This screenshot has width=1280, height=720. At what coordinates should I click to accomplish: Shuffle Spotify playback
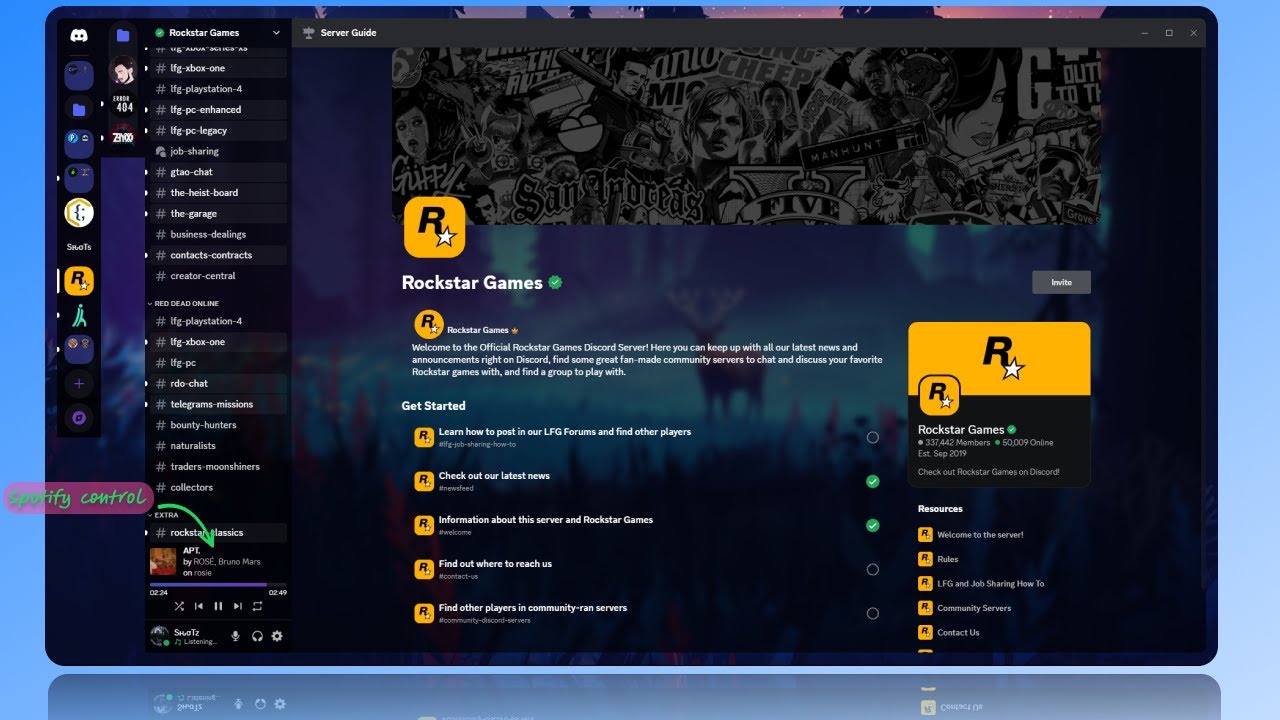coord(179,606)
